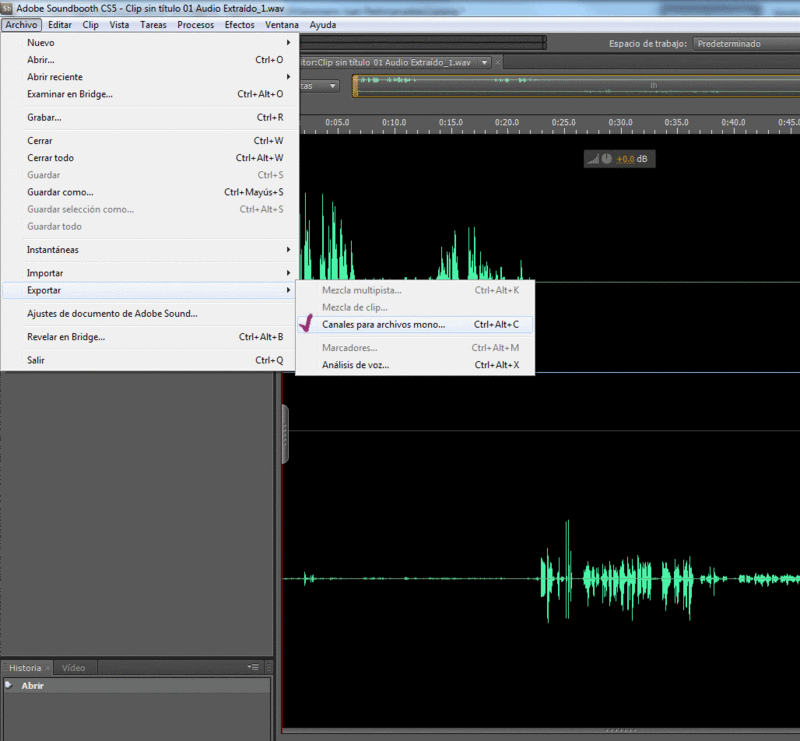Open the Ventana menu

coord(282,24)
